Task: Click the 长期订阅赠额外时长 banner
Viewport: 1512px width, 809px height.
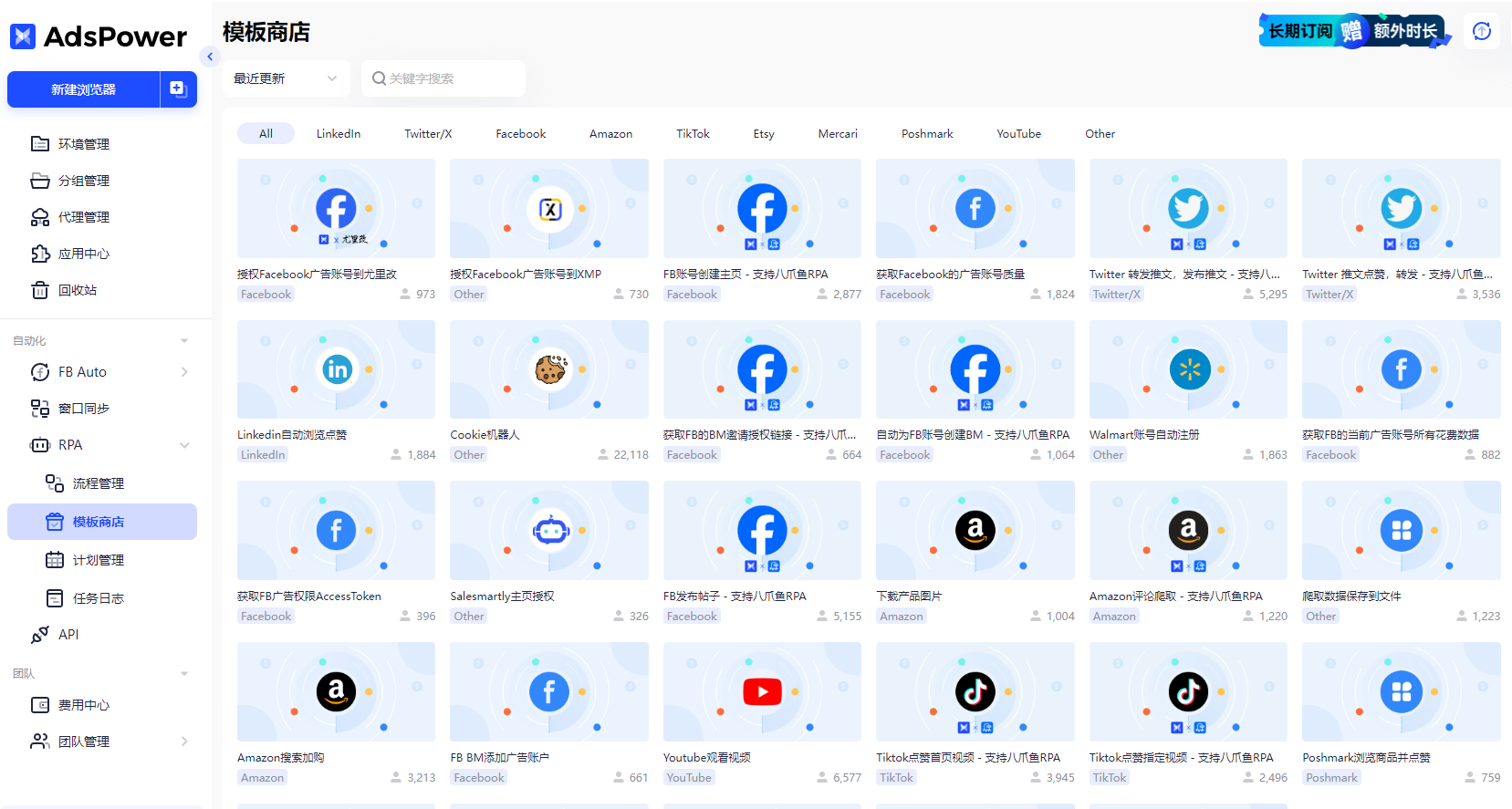Action: 1355,31
